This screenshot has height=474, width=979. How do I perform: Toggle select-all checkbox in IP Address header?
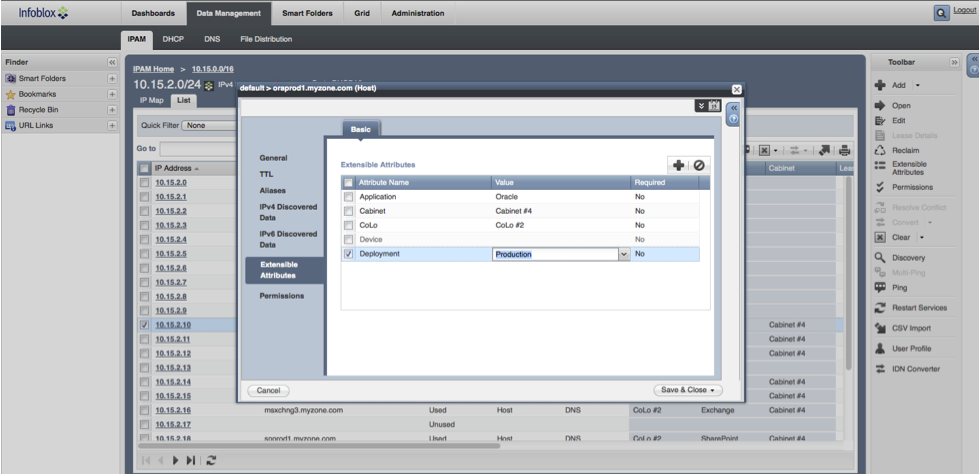(145, 168)
